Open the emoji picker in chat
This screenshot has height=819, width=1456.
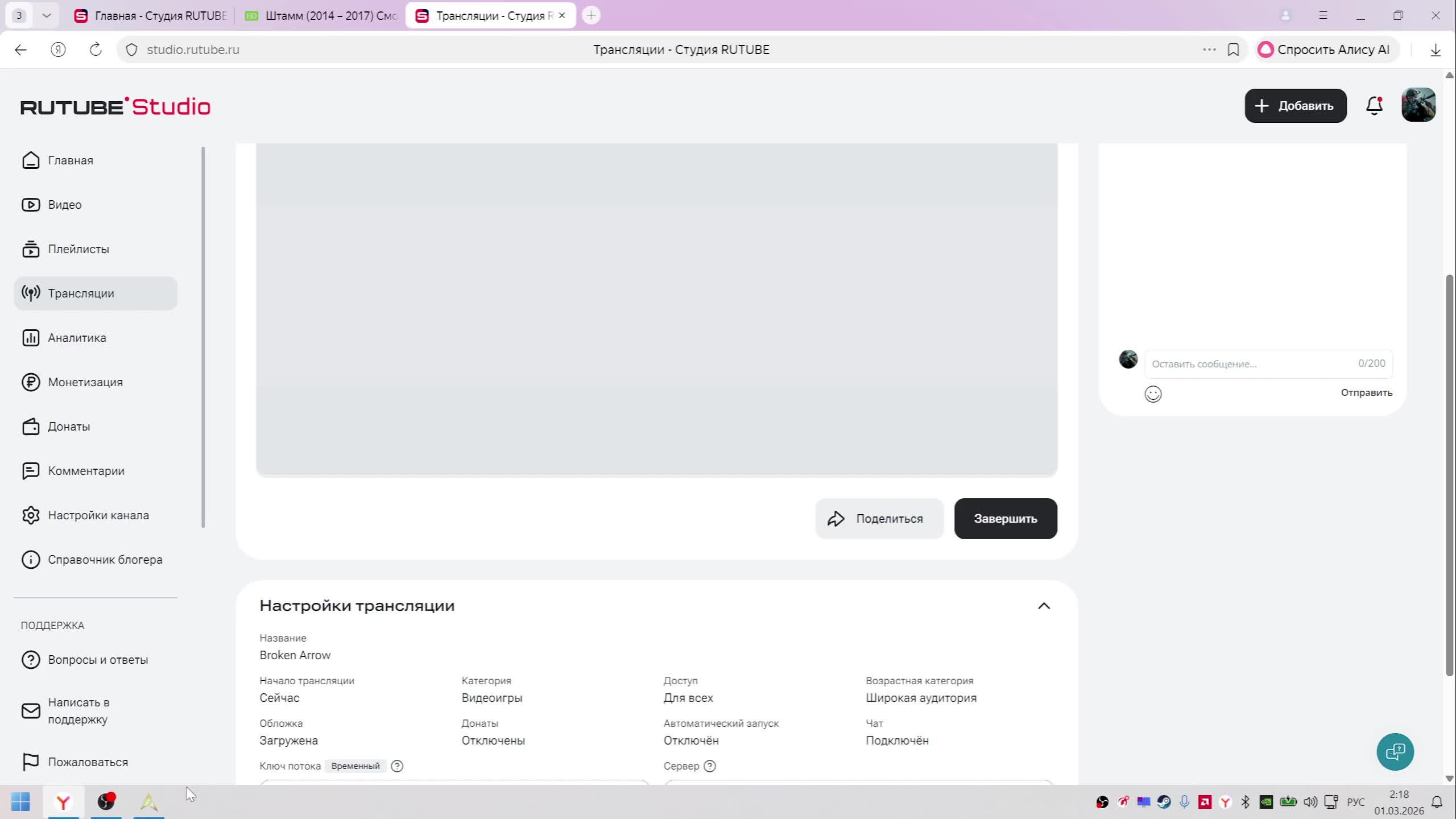pyautogui.click(x=1153, y=394)
